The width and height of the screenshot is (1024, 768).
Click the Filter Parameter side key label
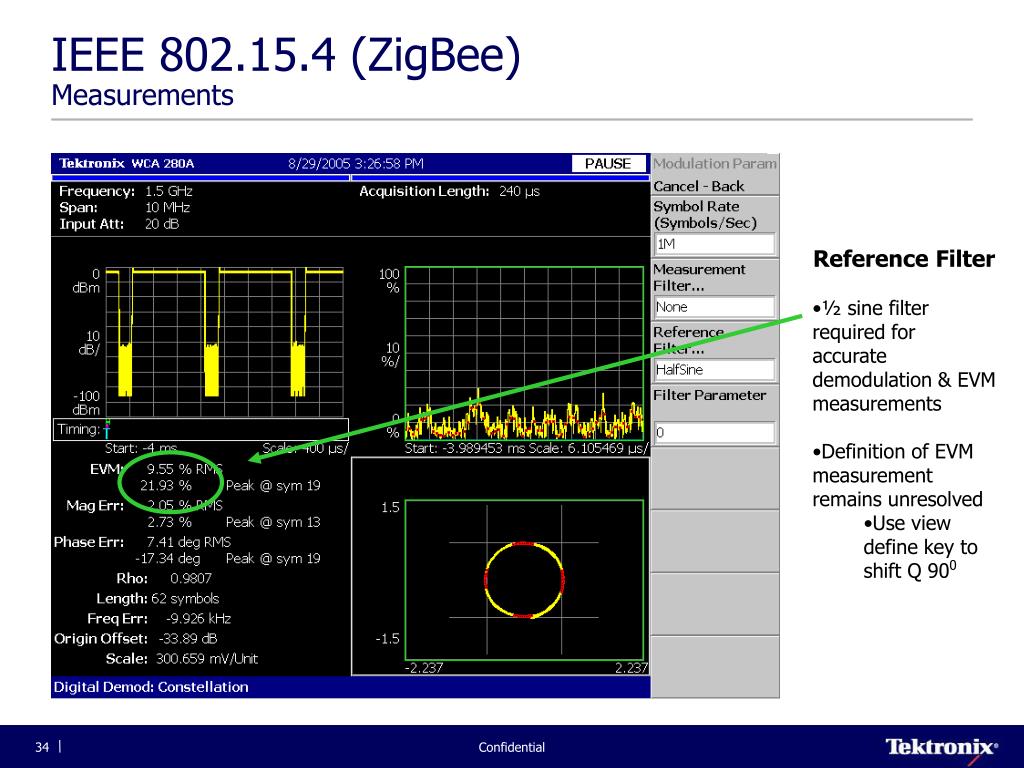[709, 395]
